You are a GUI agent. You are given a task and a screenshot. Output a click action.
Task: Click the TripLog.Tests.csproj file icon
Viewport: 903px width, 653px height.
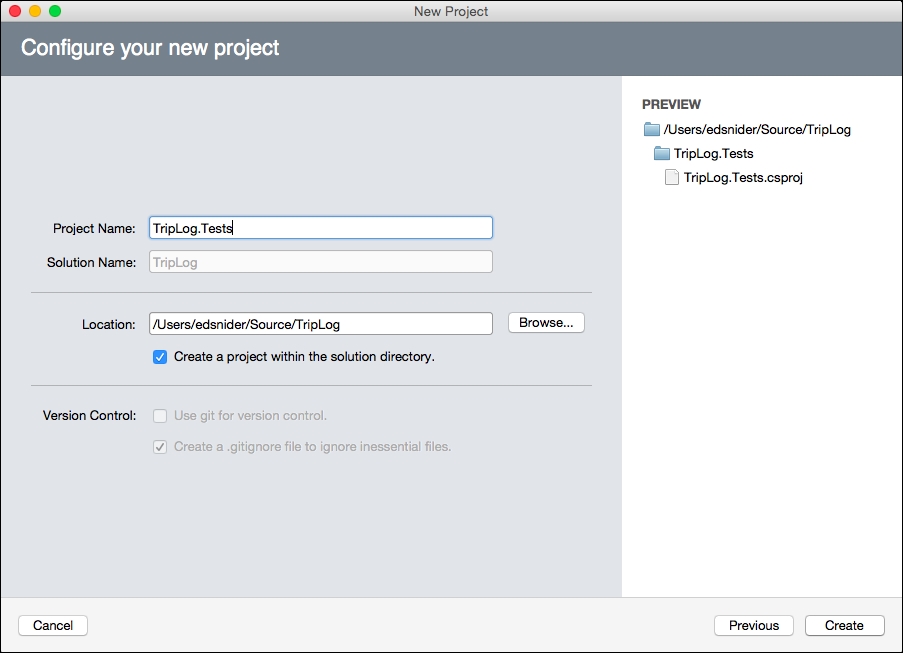pos(671,177)
